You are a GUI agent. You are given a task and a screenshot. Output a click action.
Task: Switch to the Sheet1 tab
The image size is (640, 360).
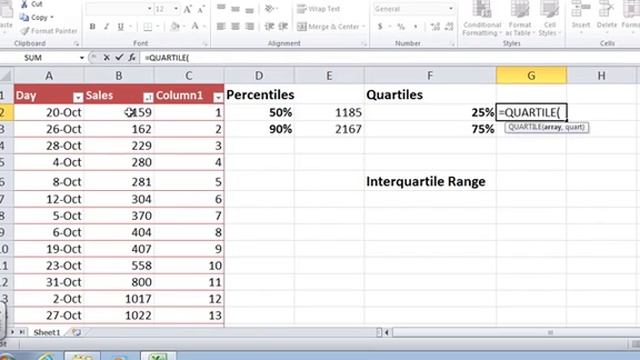tap(47, 332)
